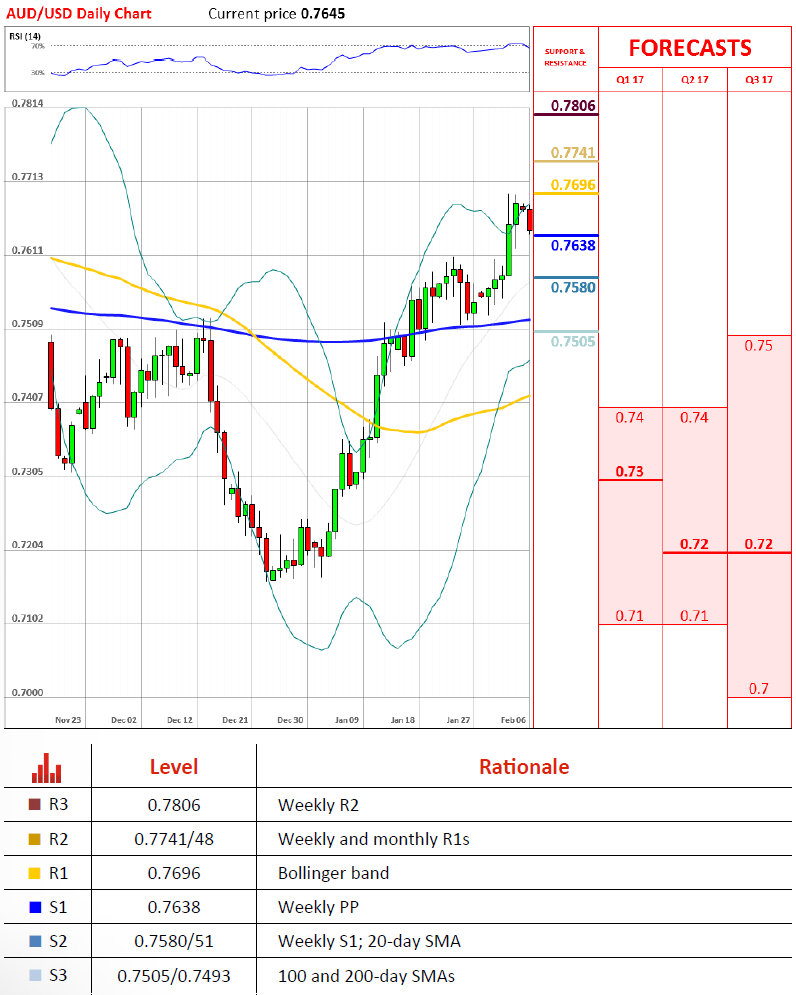Click the Weekly and monthly R1s rationale

click(x=374, y=840)
